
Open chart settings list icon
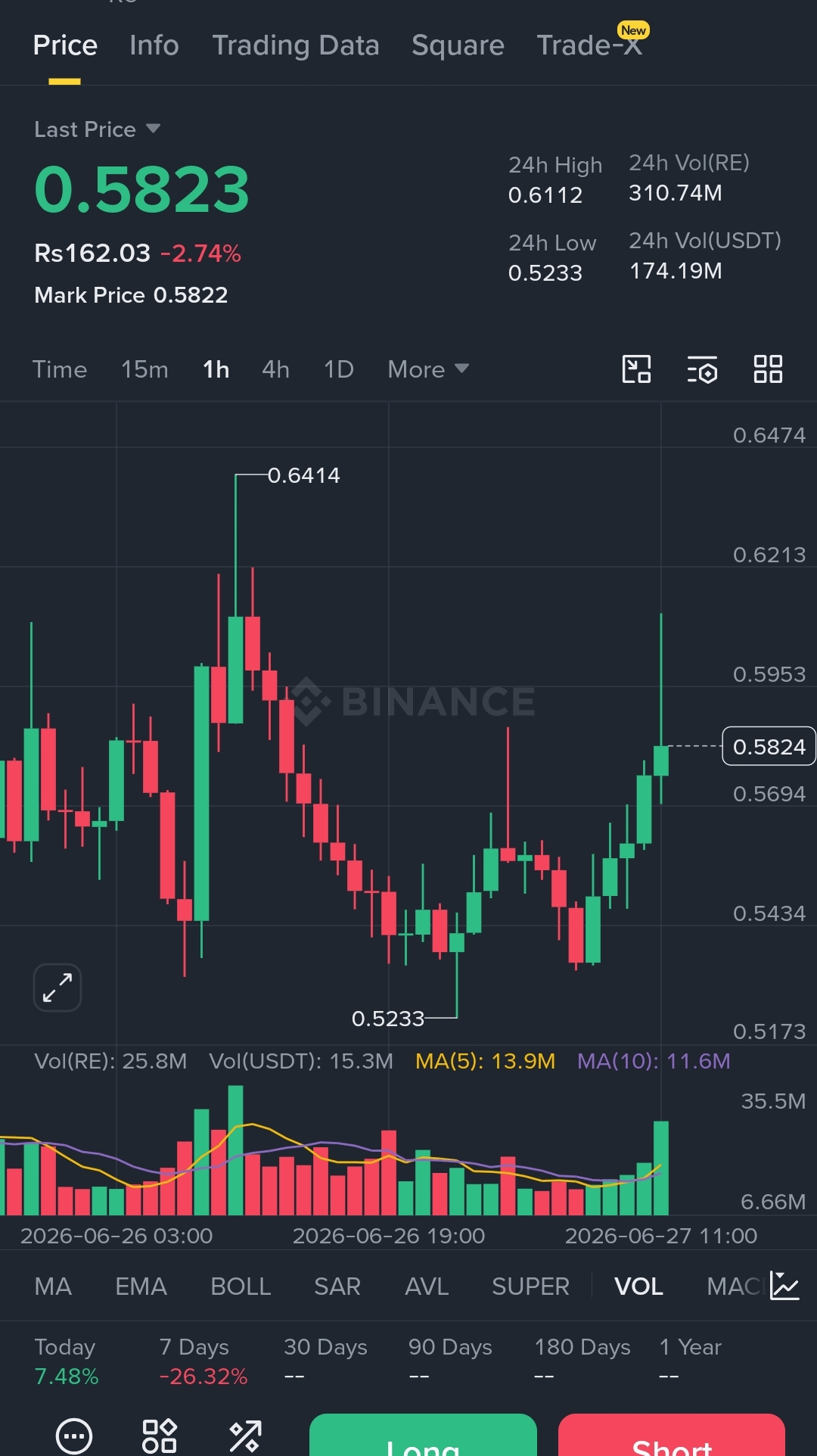tap(702, 369)
